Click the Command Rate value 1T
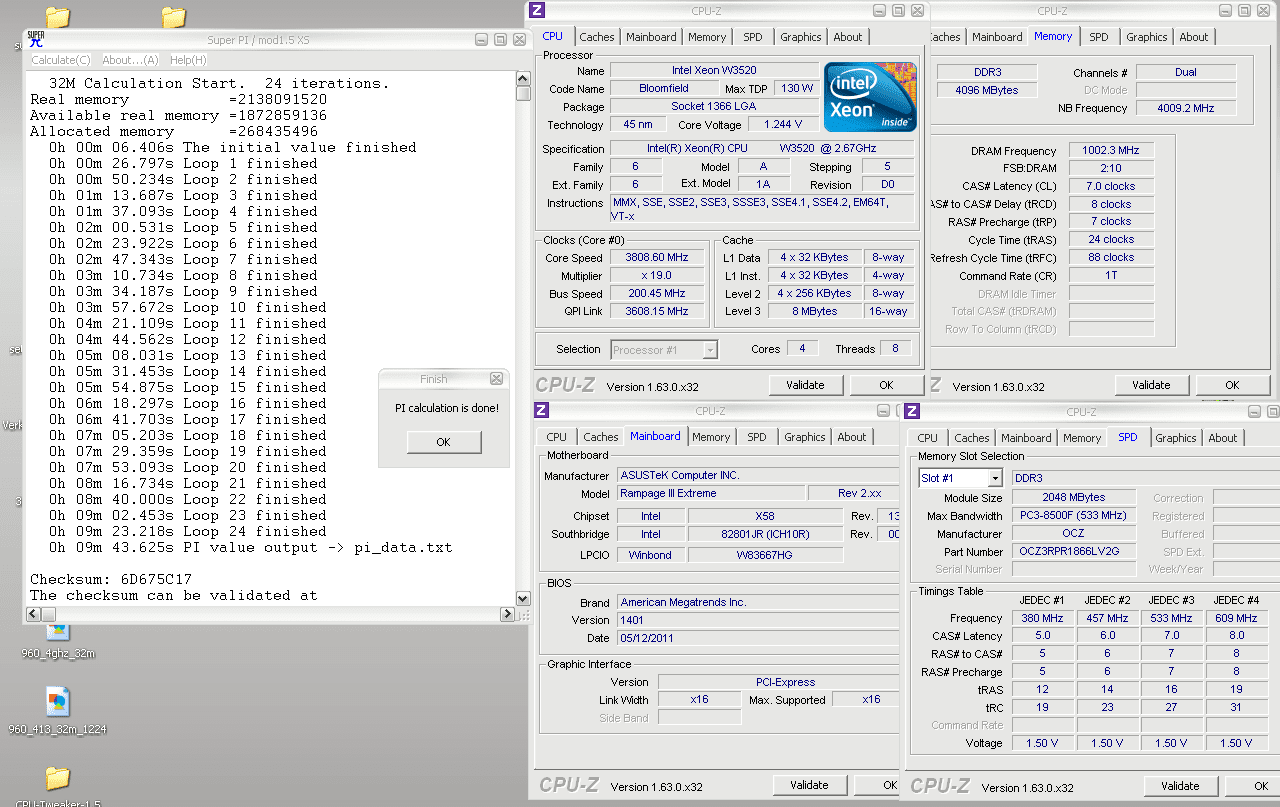Screen dimensions: 1280x807 pos(1110,275)
